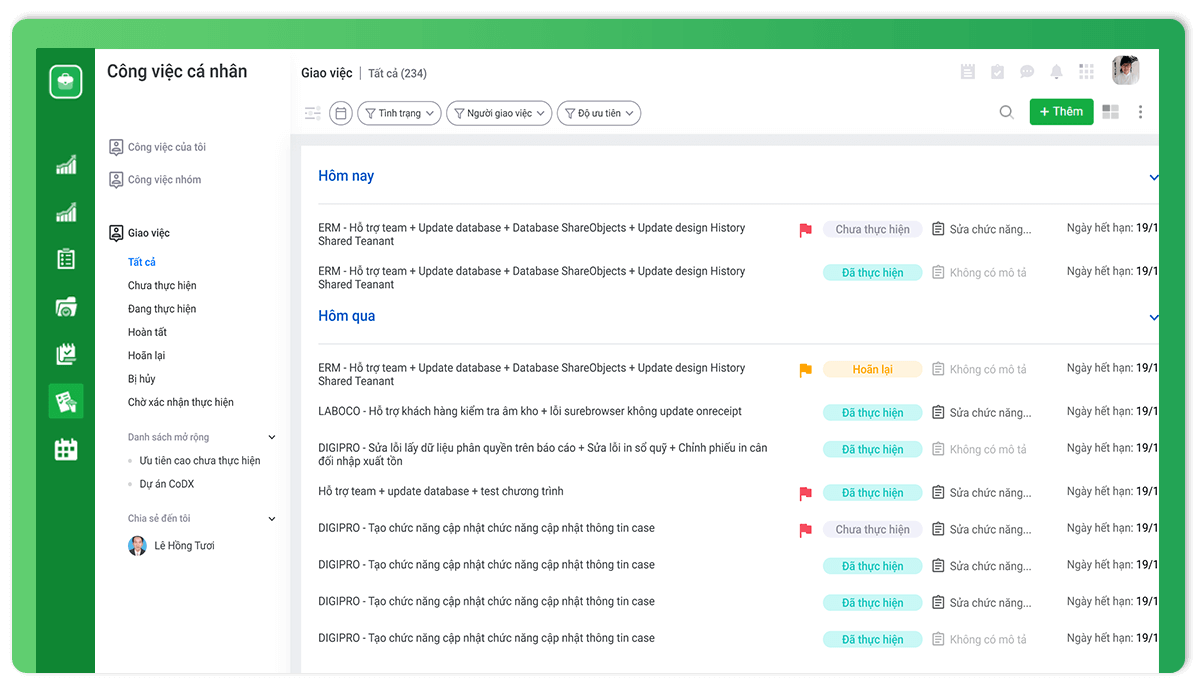Click the search magnifier icon
This screenshot has width=1200, height=680.
click(1007, 112)
